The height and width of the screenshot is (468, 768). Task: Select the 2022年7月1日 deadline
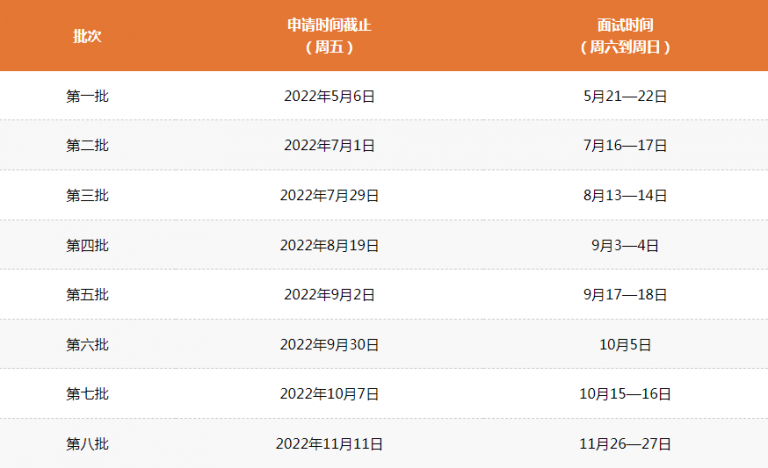click(329, 146)
